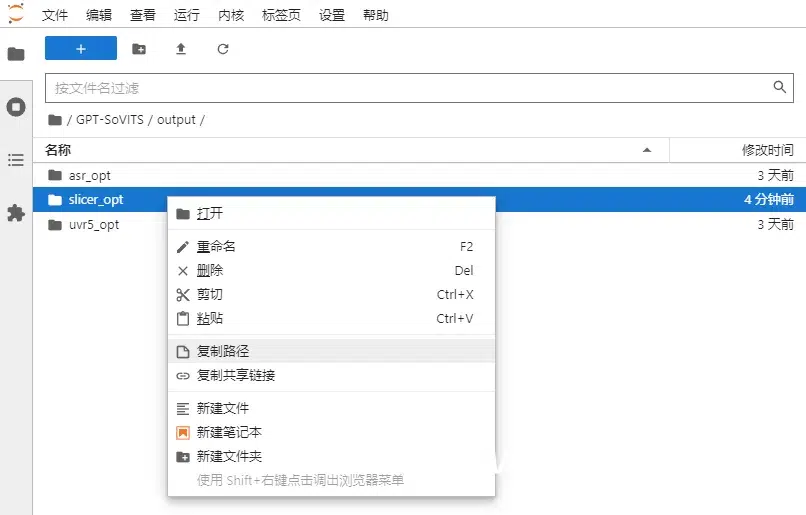This screenshot has height=515, width=806.
Task: Show the table of contents sidebar icon
Action: pyautogui.click(x=16, y=160)
